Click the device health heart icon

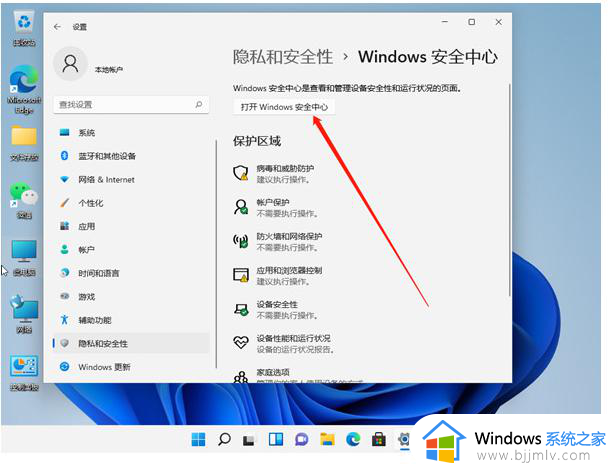(241, 342)
